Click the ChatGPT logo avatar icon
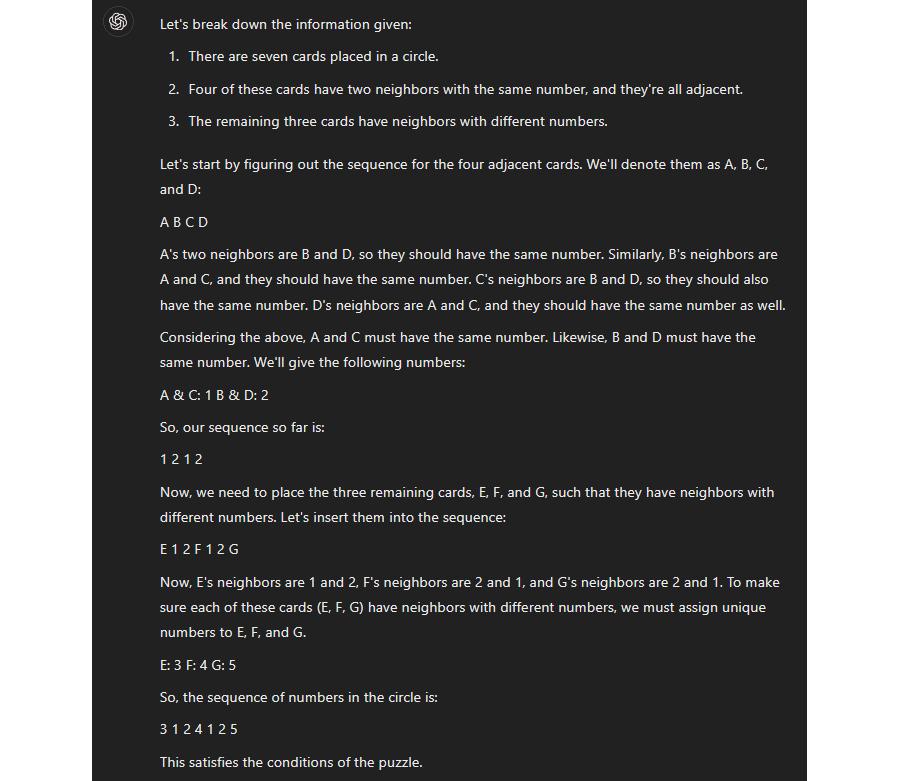 (118, 22)
